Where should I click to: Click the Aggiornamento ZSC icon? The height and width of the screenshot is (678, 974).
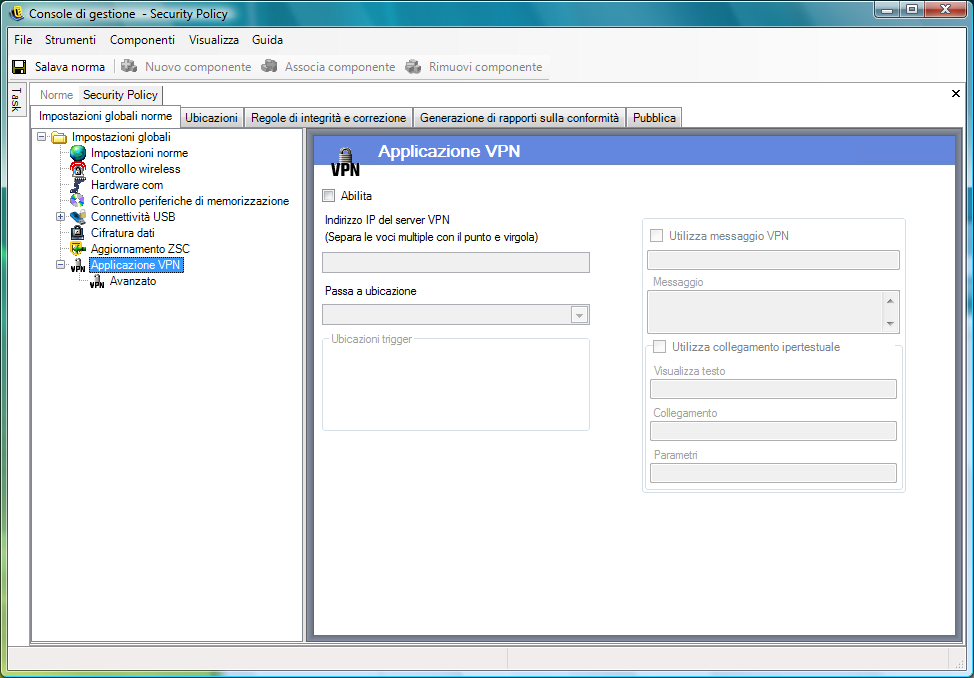pyautogui.click(x=78, y=249)
